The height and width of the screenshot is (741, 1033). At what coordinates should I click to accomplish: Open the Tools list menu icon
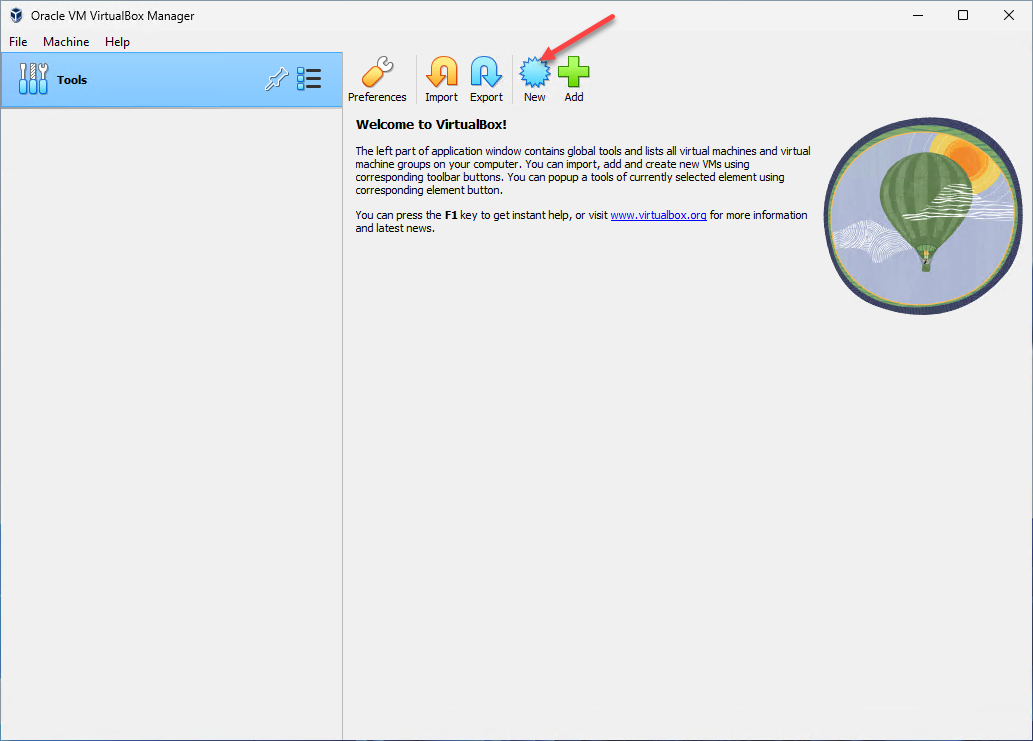click(x=309, y=79)
